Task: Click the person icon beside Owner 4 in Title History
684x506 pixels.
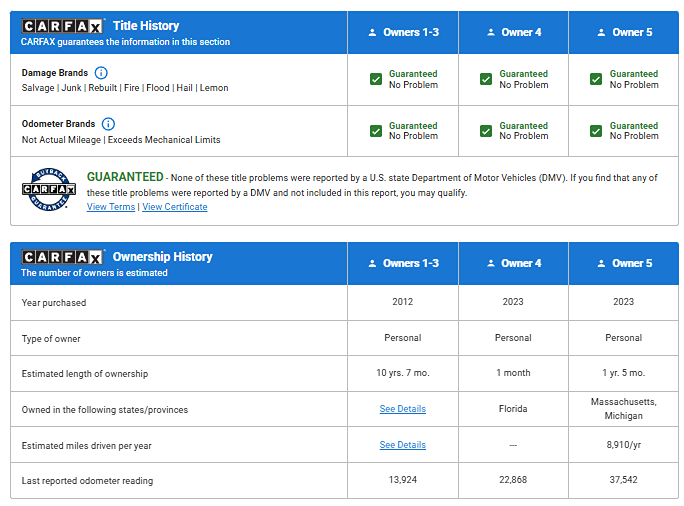Action: (491, 32)
